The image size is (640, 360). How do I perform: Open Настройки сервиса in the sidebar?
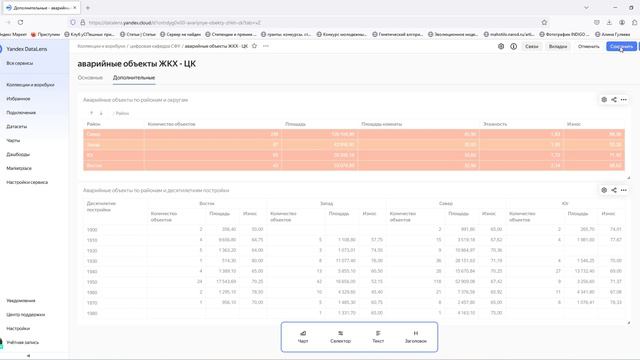[27, 182]
